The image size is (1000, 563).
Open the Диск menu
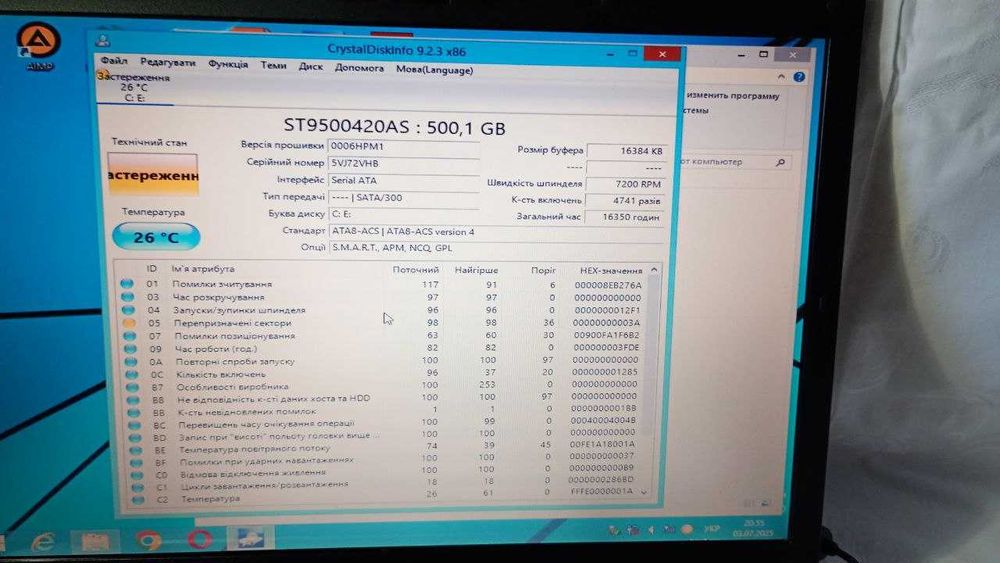point(311,66)
